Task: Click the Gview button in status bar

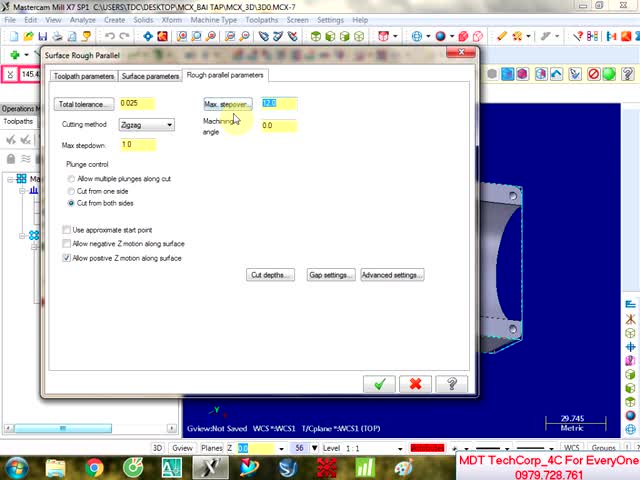Action: point(182,448)
